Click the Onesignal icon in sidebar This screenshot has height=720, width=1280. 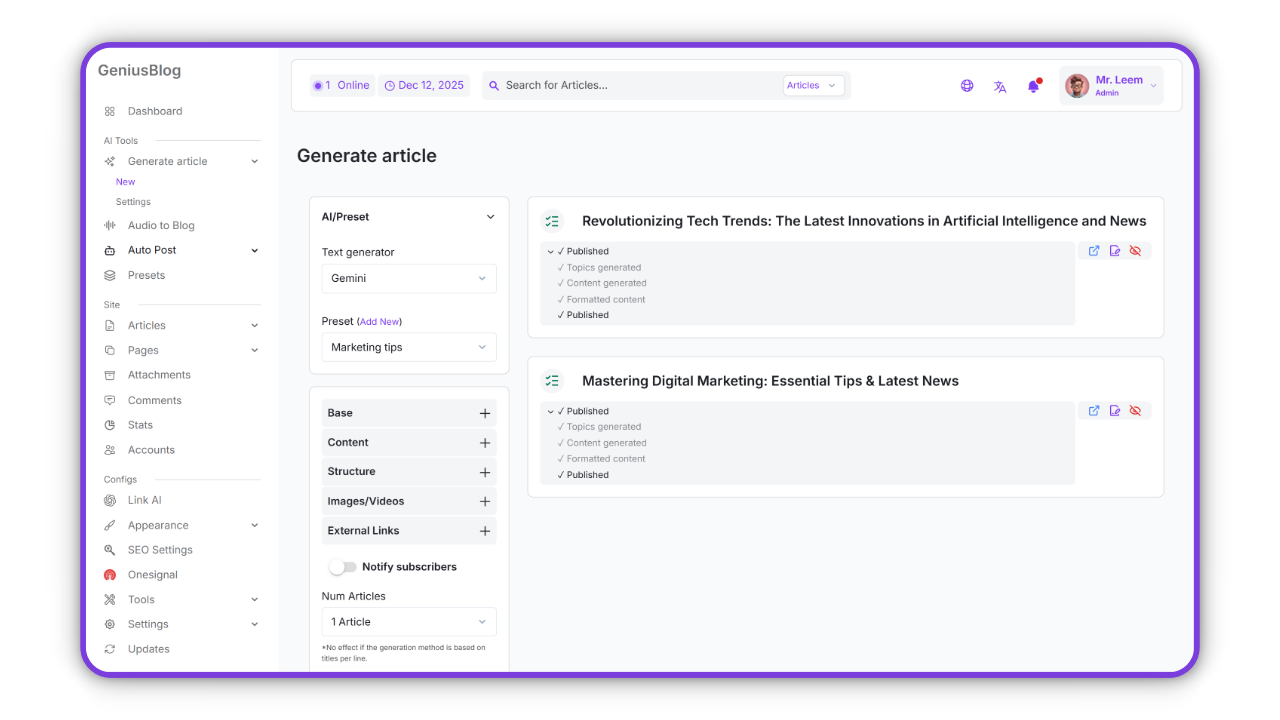pyautogui.click(x=110, y=575)
